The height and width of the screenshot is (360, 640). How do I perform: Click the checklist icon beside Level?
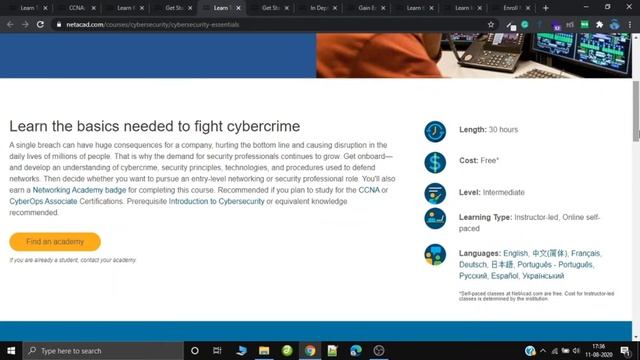click(x=435, y=193)
